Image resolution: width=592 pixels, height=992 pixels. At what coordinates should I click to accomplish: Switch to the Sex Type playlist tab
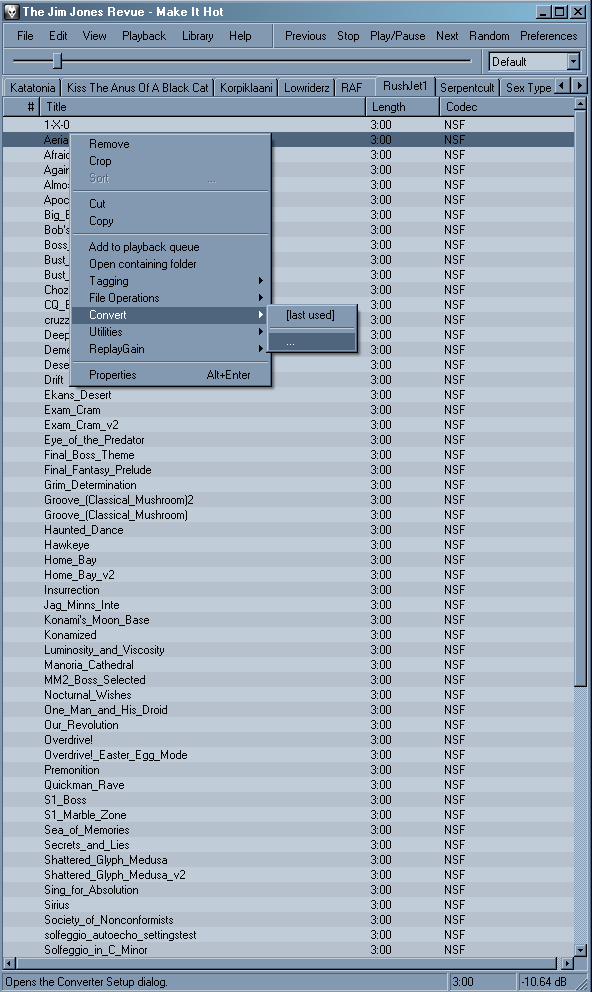[528, 88]
